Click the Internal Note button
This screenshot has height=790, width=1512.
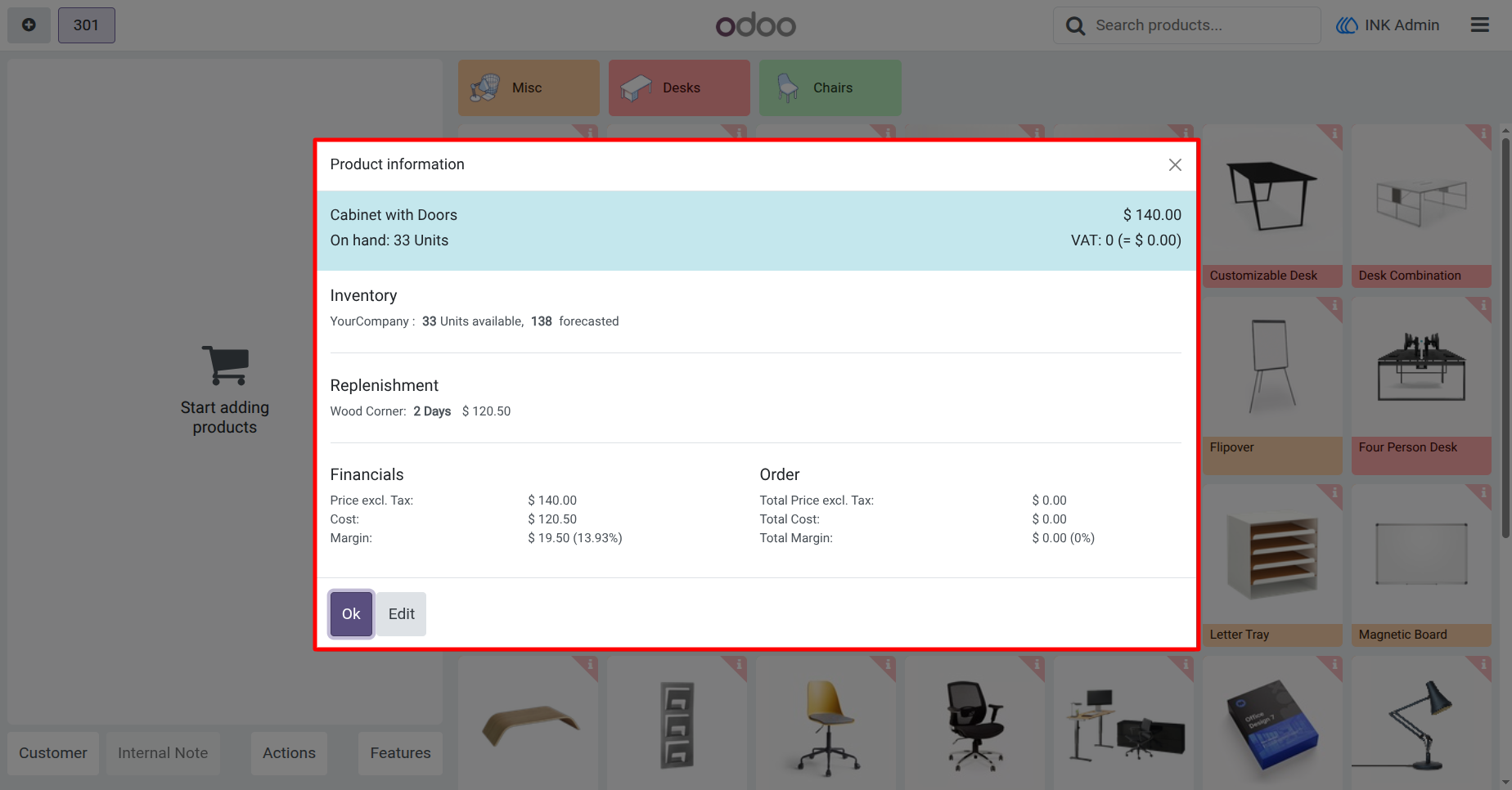click(x=163, y=753)
